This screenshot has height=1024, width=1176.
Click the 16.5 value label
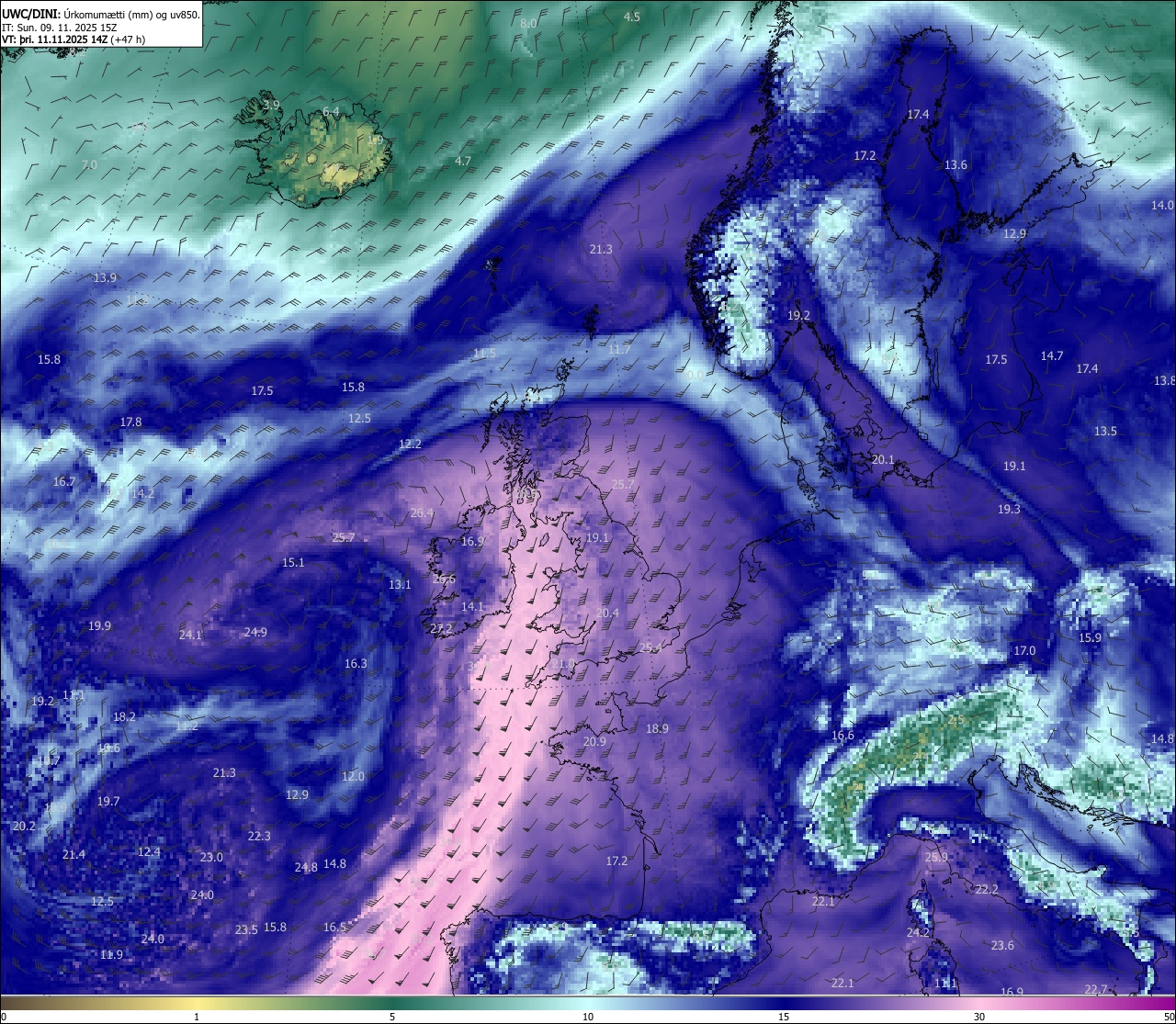334,927
